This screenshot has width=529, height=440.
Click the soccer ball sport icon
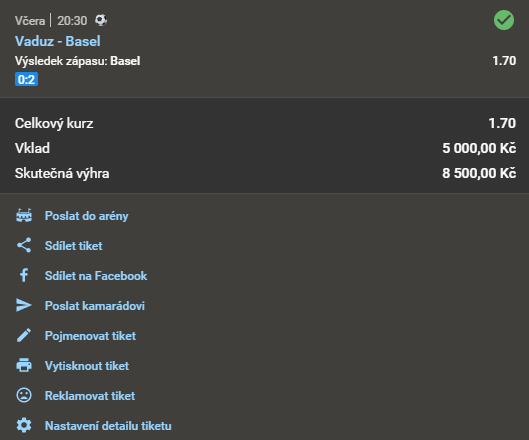(101, 20)
